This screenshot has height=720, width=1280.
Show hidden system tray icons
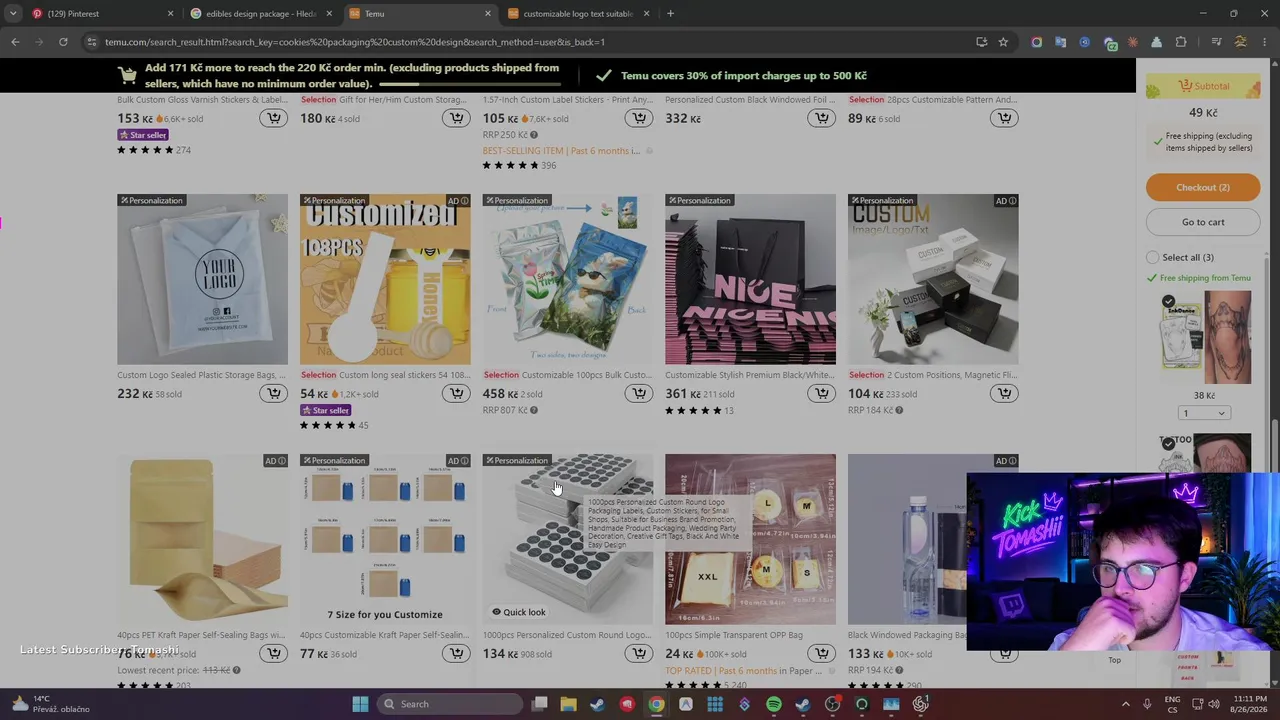(x=1125, y=704)
